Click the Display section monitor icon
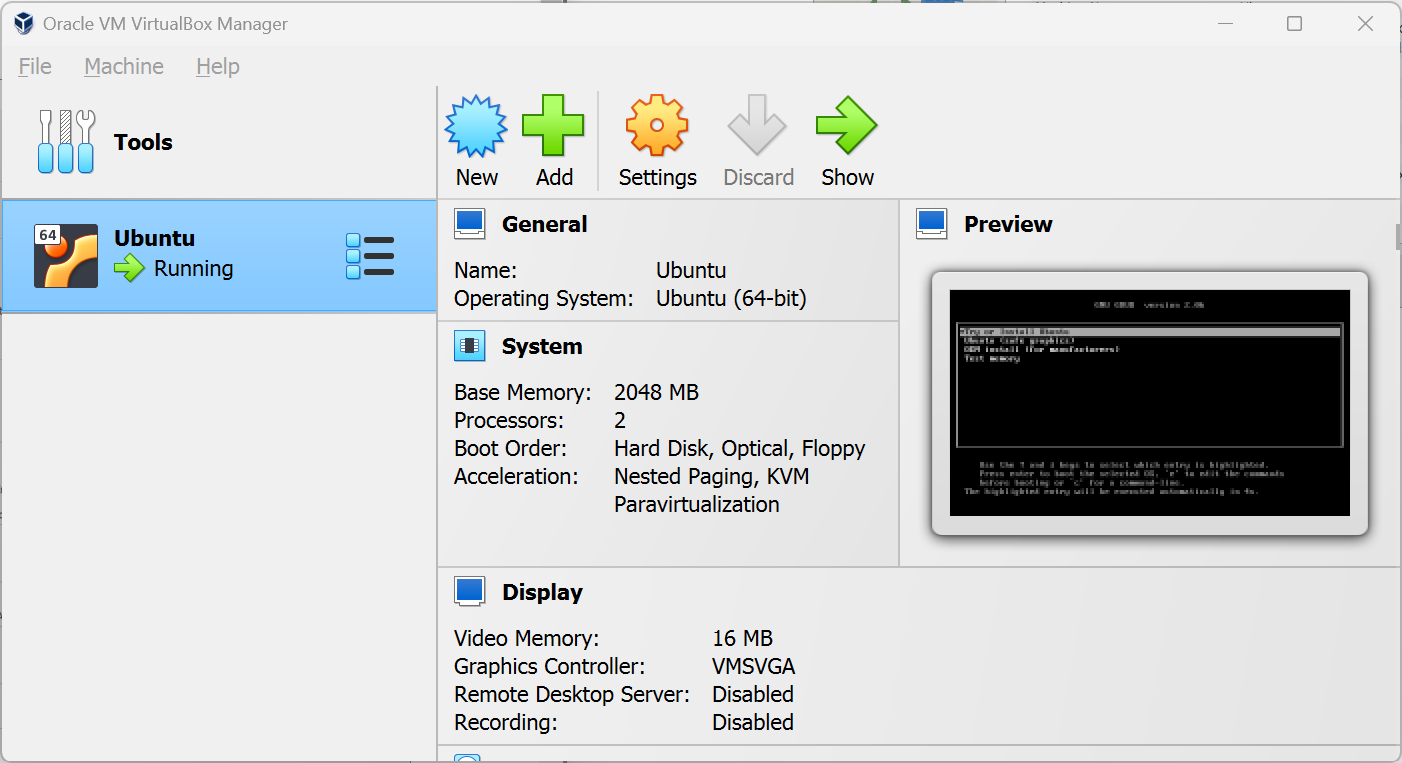This screenshot has width=1402, height=763. tap(470, 592)
